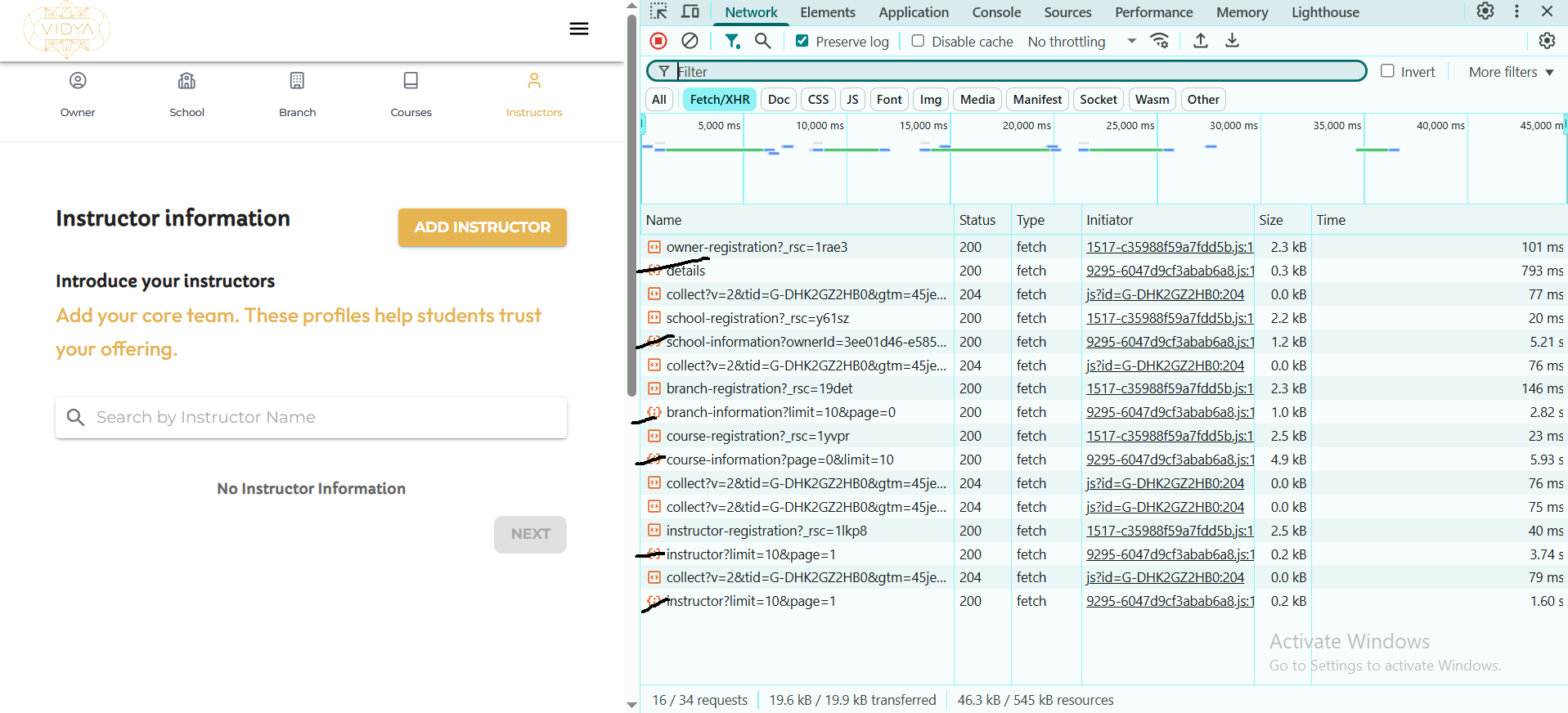The width and height of the screenshot is (1568, 713).
Task: Open DevTools three-dot customize menu
Action: [1516, 11]
